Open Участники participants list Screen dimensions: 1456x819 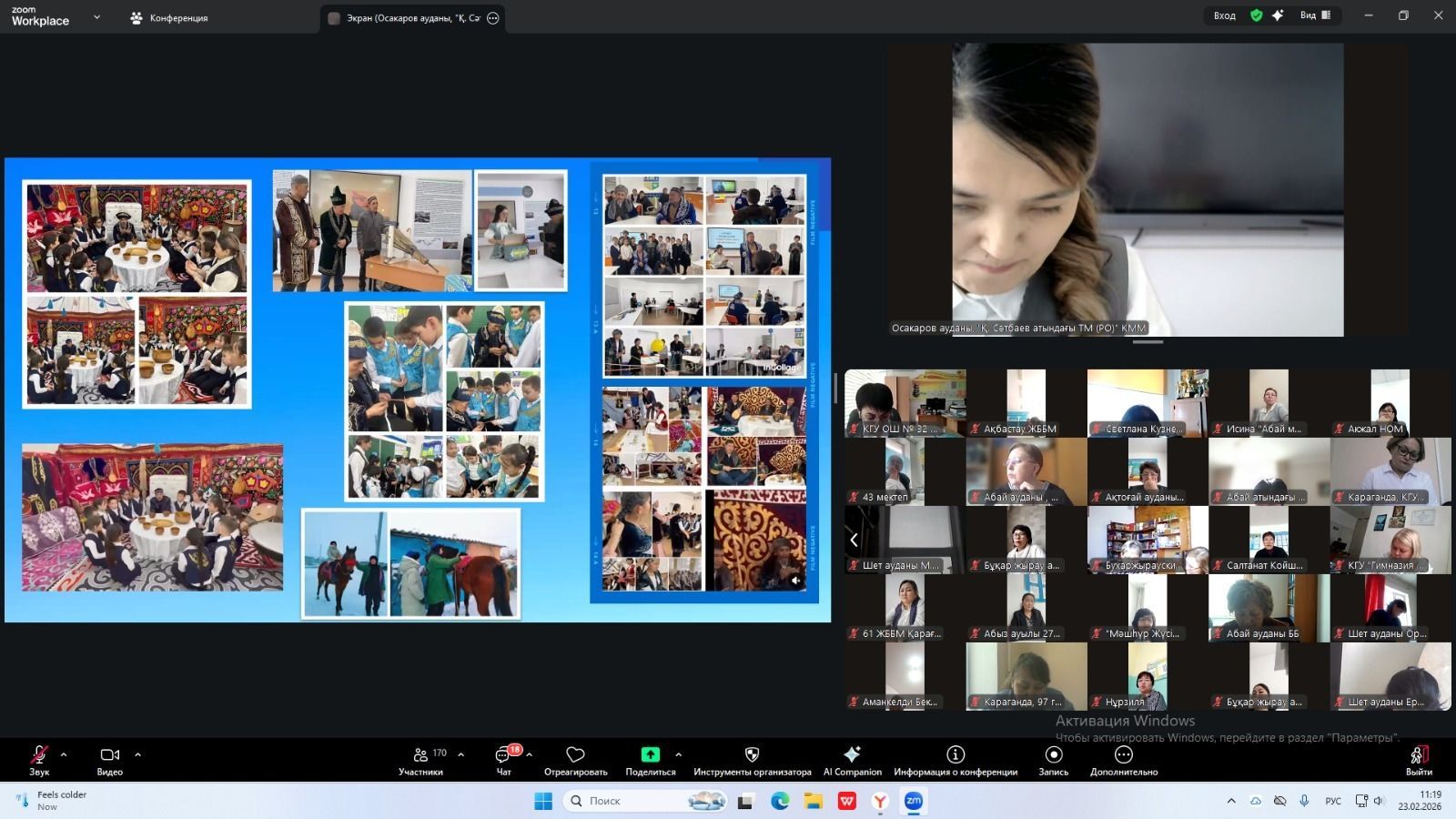tap(421, 760)
